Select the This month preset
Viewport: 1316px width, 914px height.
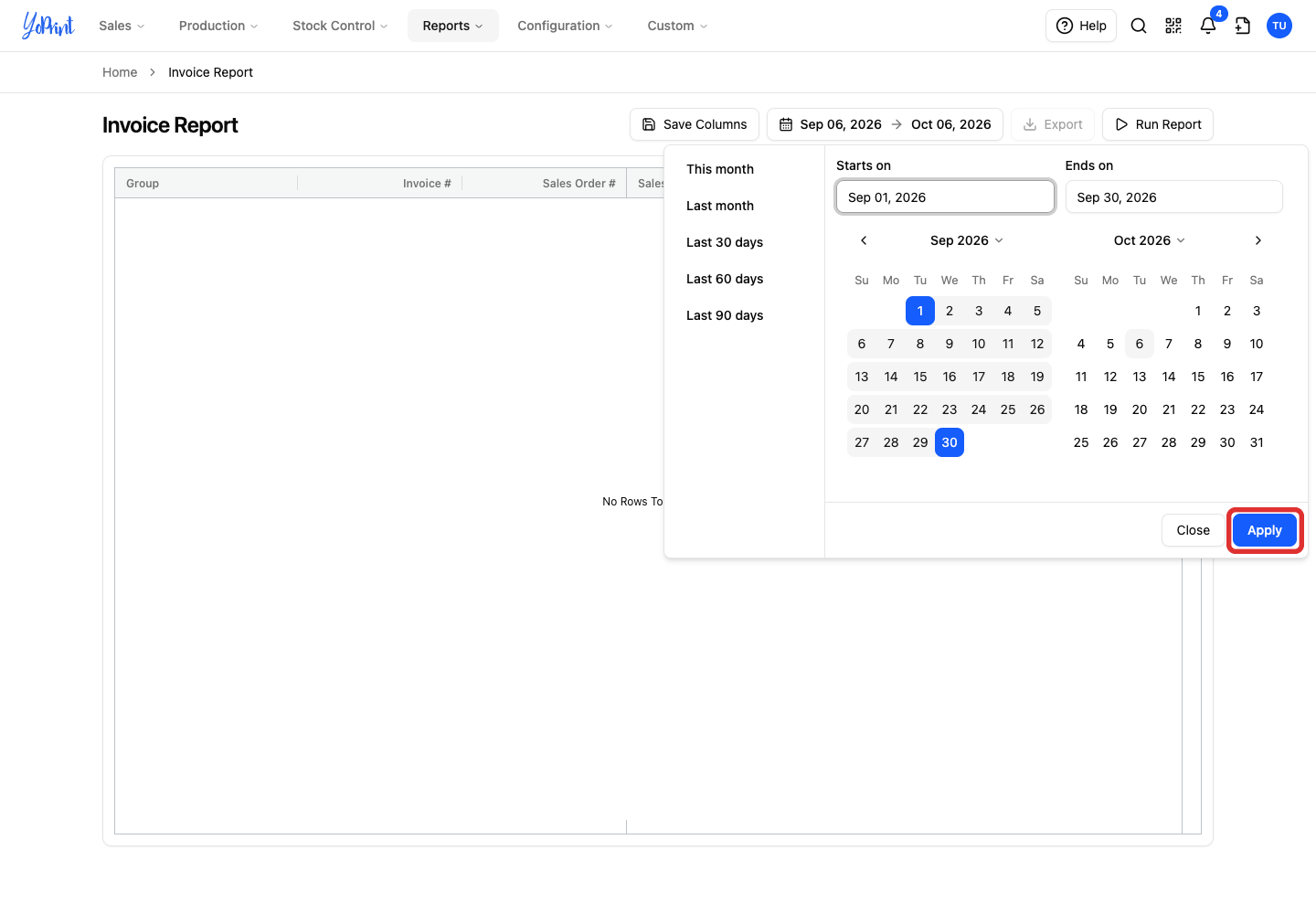pos(720,169)
